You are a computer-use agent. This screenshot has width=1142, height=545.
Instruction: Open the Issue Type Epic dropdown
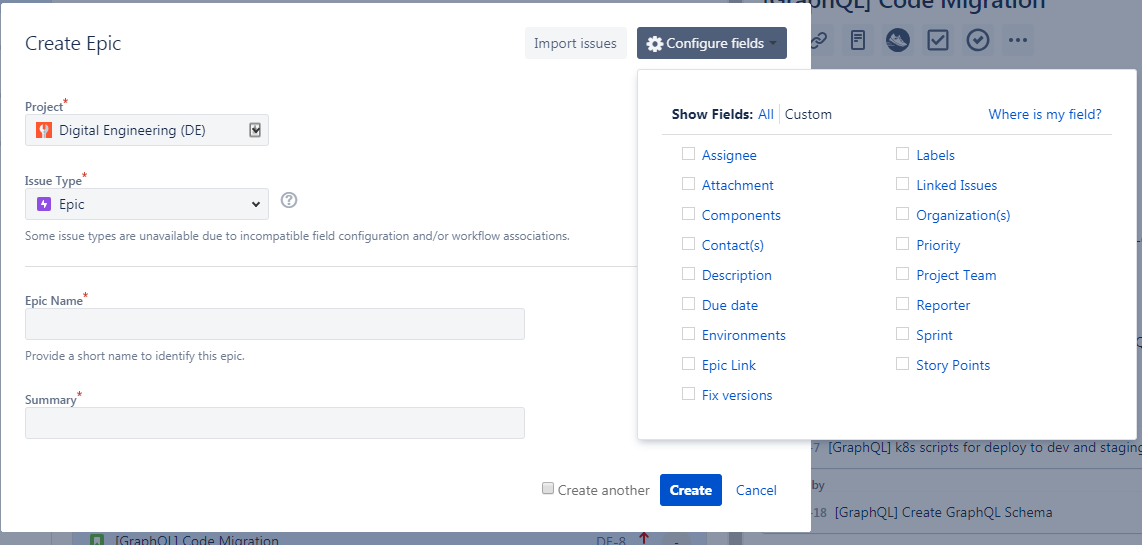[146, 204]
